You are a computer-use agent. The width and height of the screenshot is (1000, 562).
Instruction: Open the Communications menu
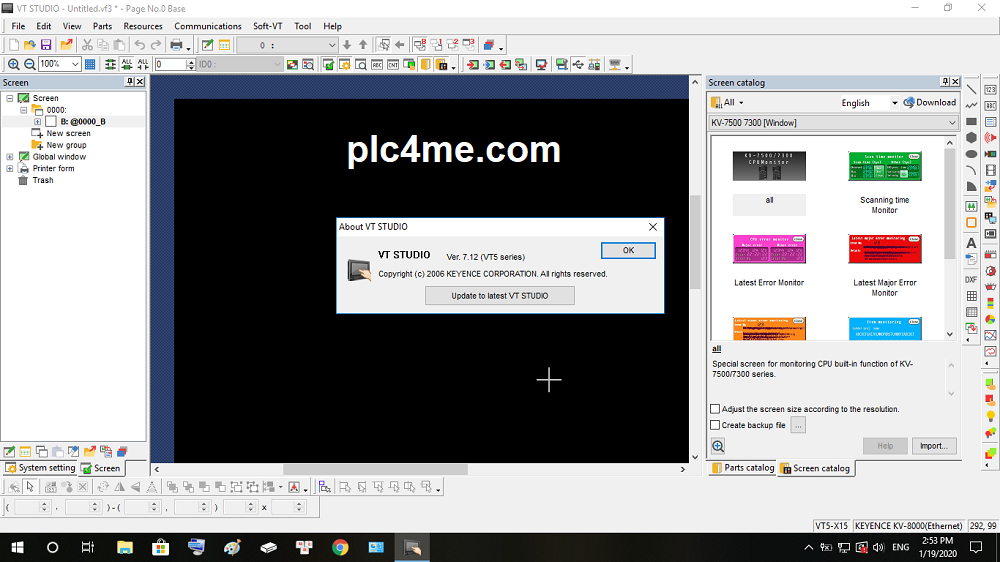(208, 26)
